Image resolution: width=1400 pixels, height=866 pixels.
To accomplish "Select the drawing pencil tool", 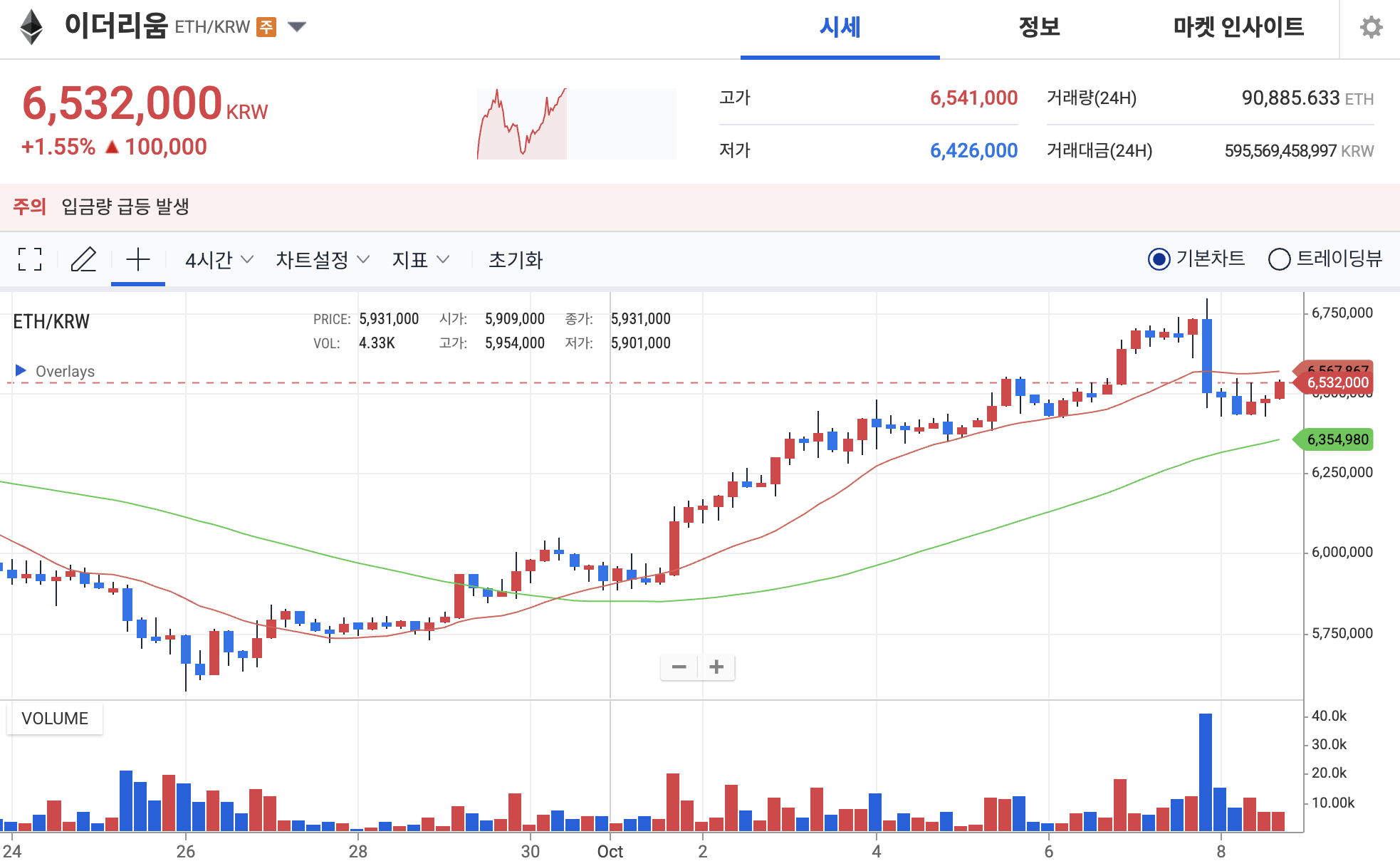I will pos(83,260).
